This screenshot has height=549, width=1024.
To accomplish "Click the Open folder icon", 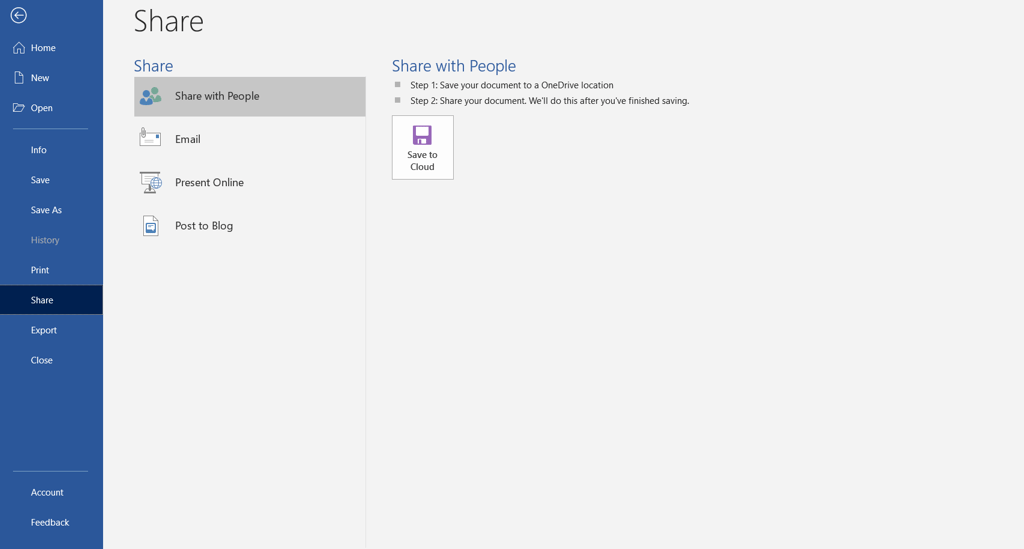I will click(19, 108).
